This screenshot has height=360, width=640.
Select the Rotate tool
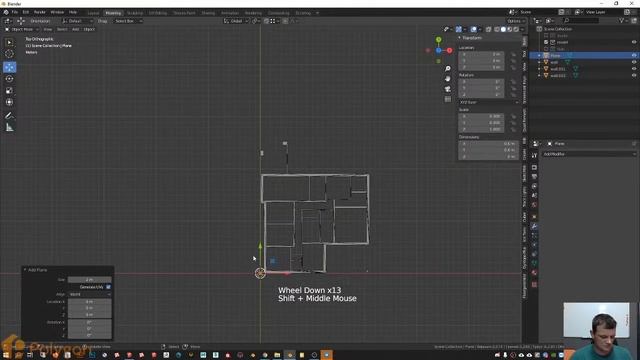pyautogui.click(x=9, y=79)
